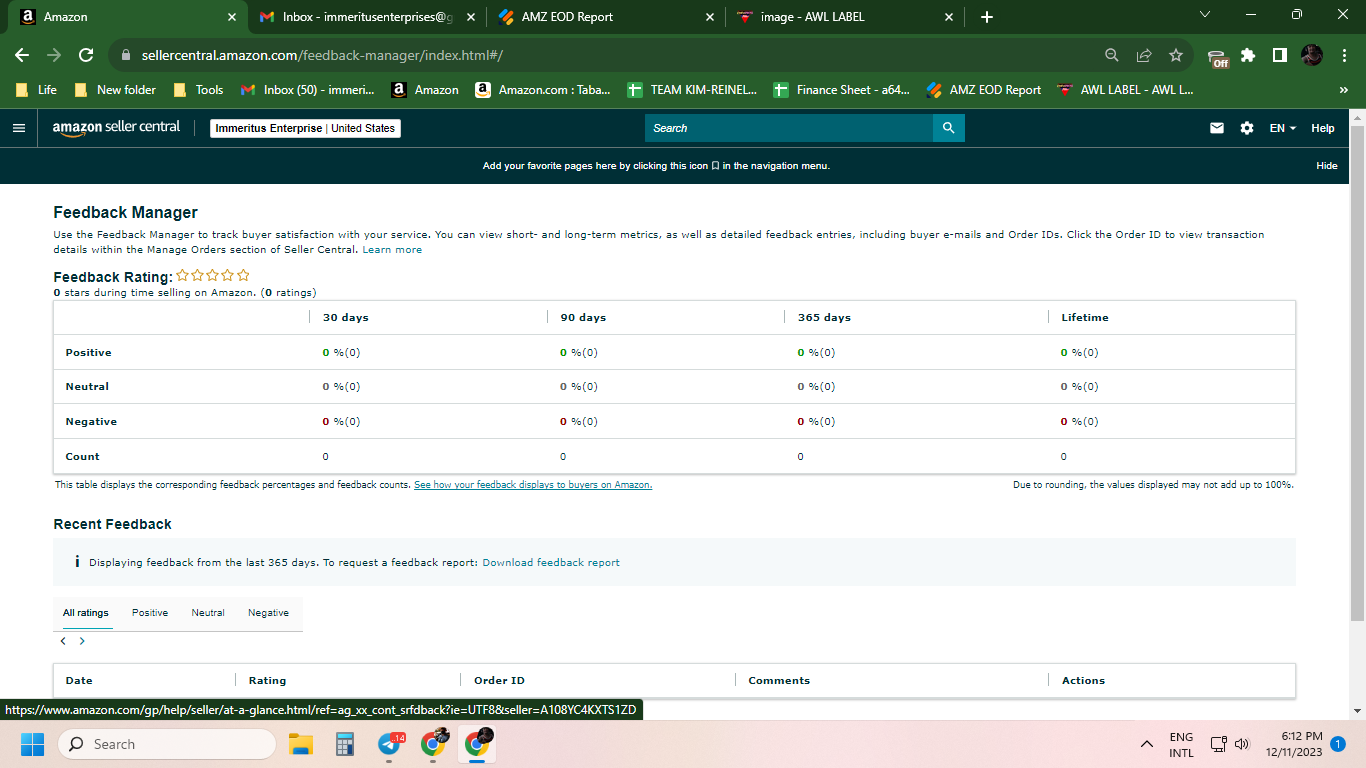Open the Tools bookmark folder
1366x768 pixels.
click(198, 90)
